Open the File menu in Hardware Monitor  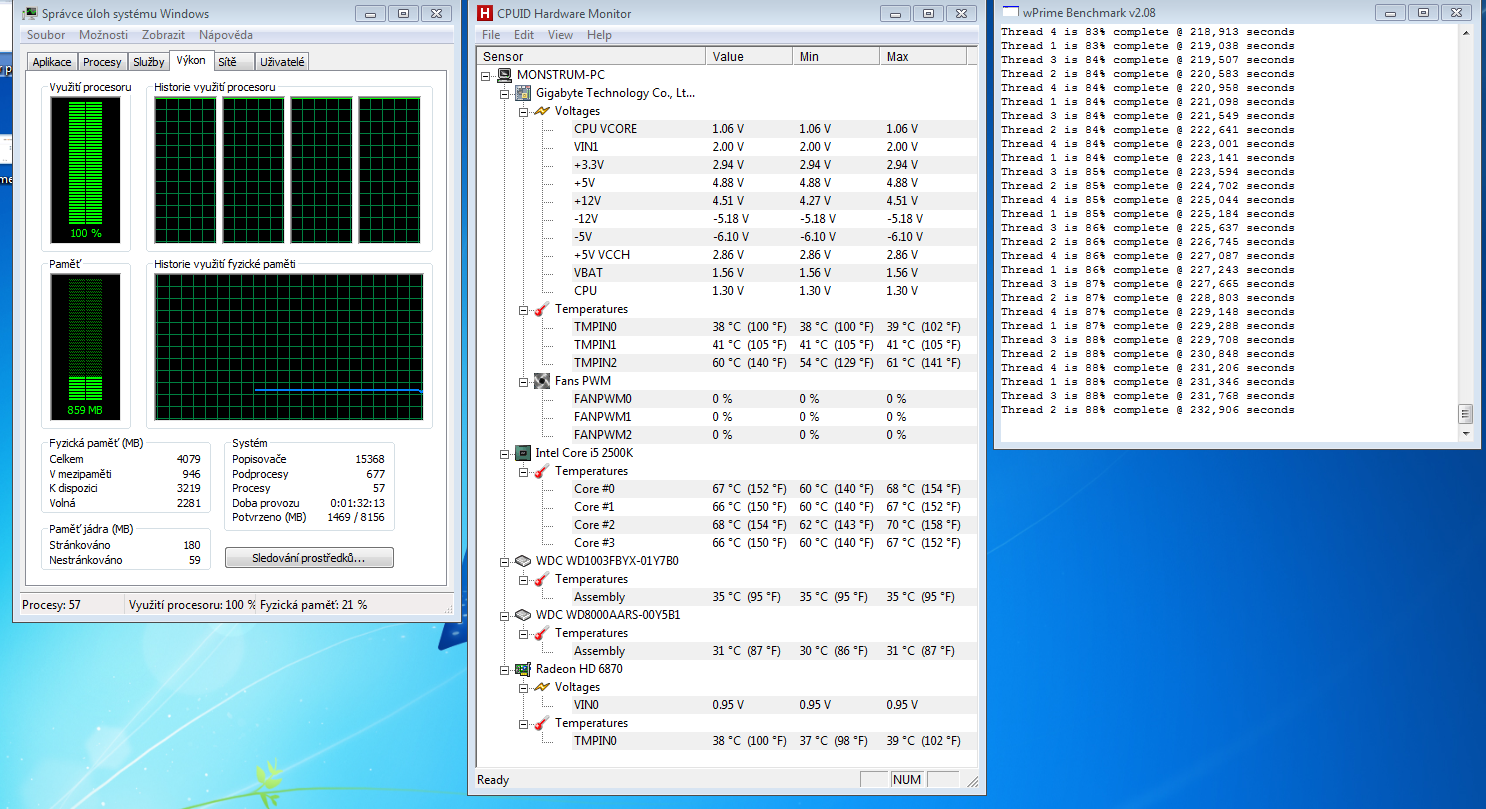490,35
